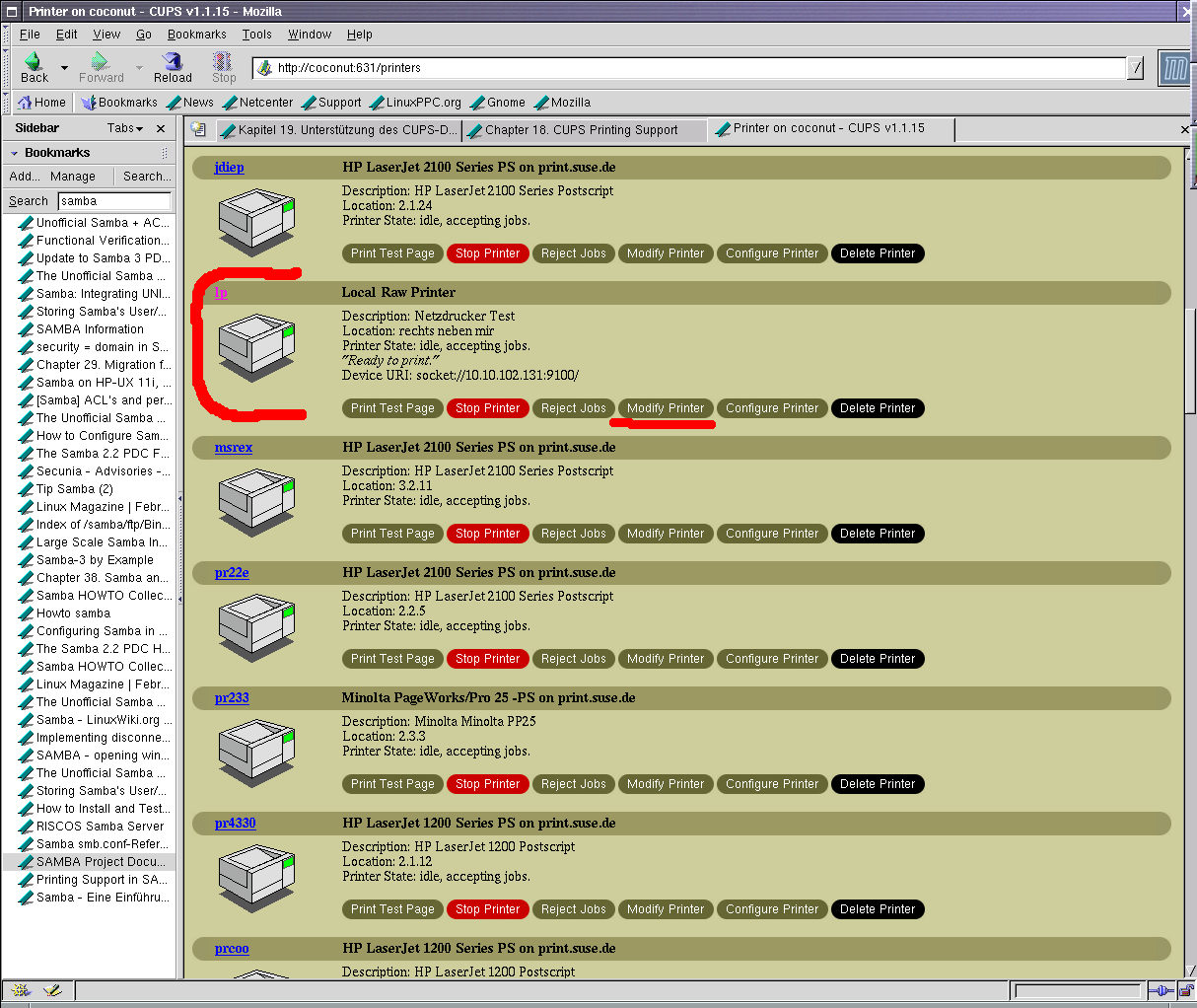Open the URL bar history dropdown arrow
Viewport: 1197px width, 1008px height.
pos(1135,68)
